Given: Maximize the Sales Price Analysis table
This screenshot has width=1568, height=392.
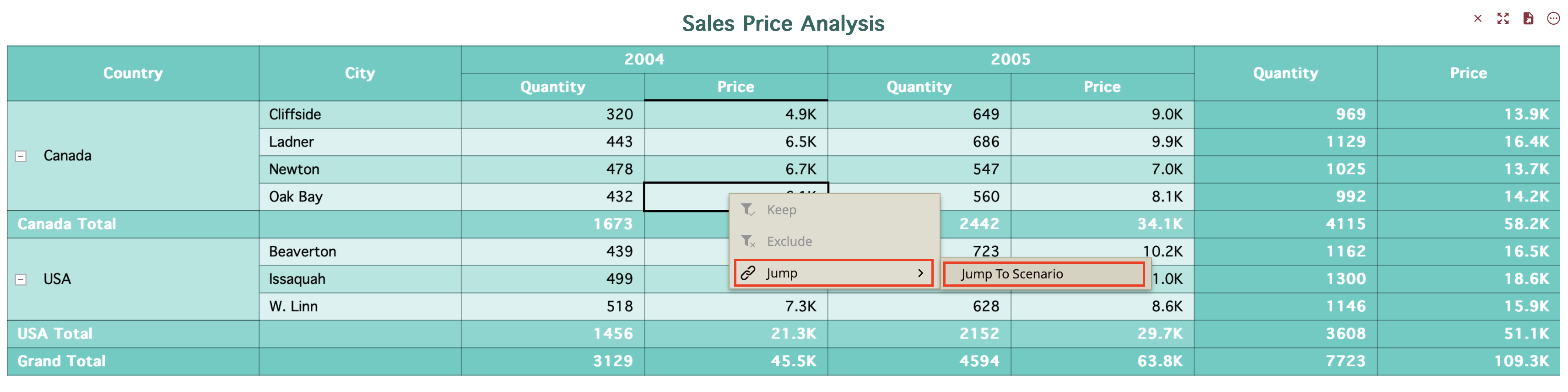Looking at the screenshot, I should (1503, 18).
